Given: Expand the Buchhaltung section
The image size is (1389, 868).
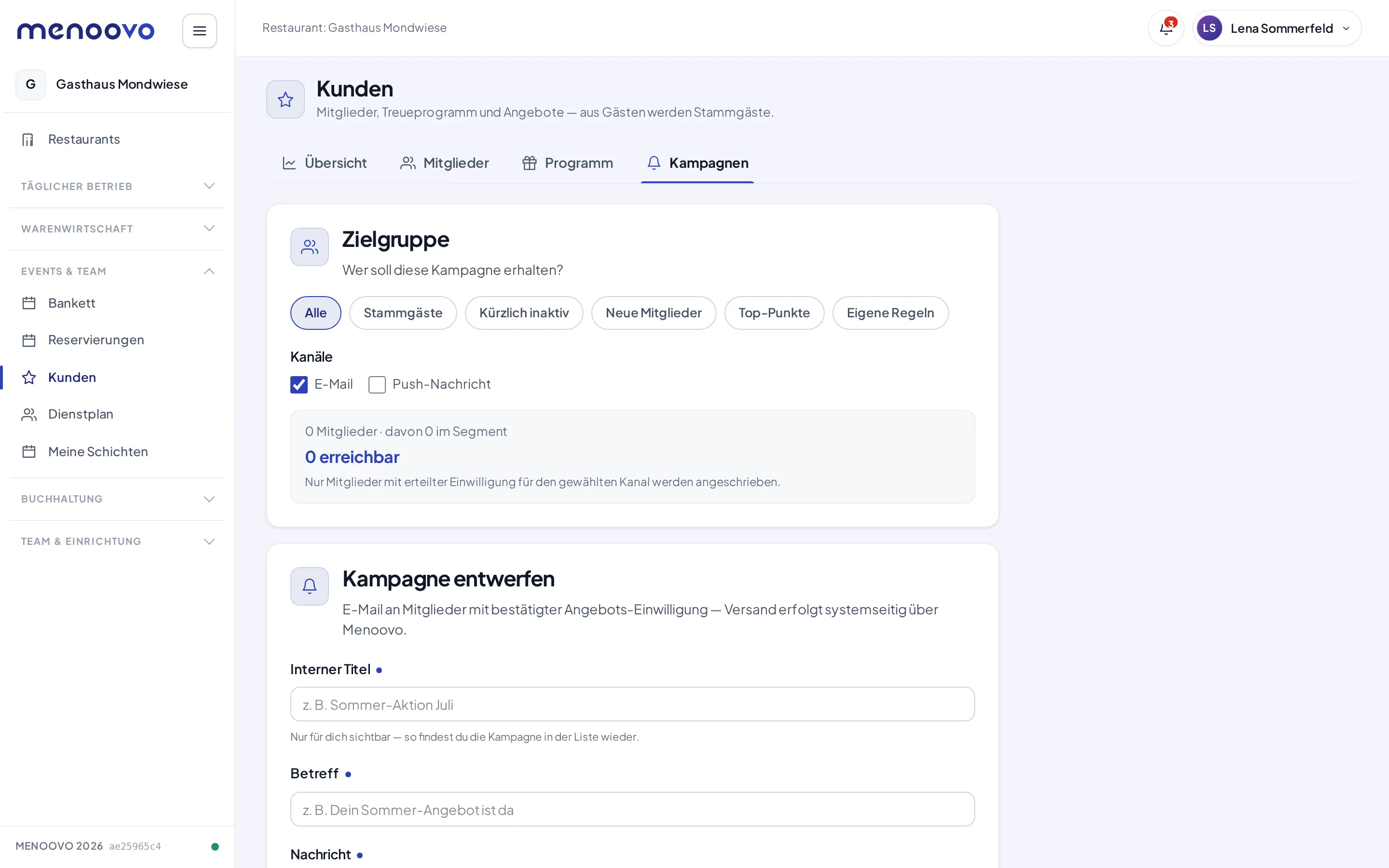Looking at the screenshot, I should [117, 499].
